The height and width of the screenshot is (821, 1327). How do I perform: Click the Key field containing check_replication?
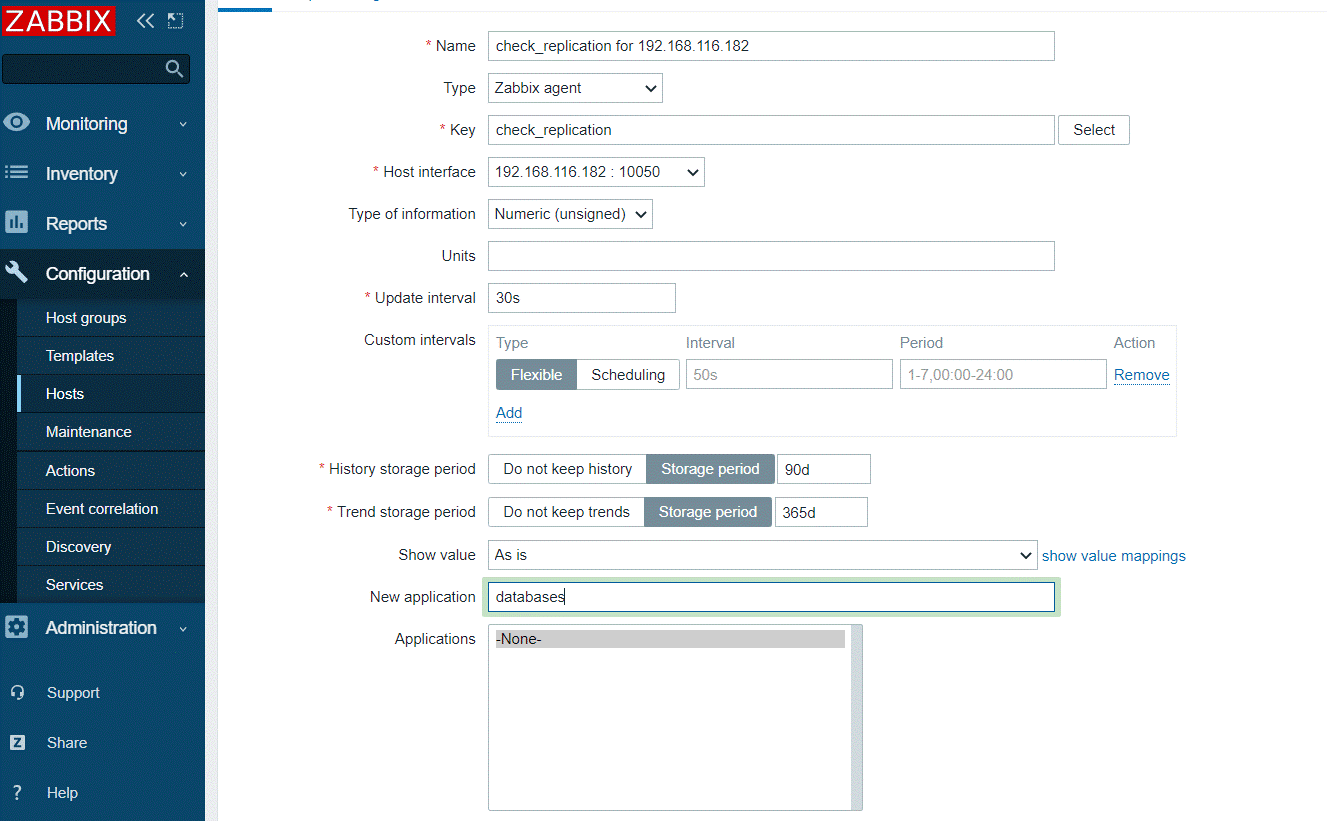[x=771, y=130]
